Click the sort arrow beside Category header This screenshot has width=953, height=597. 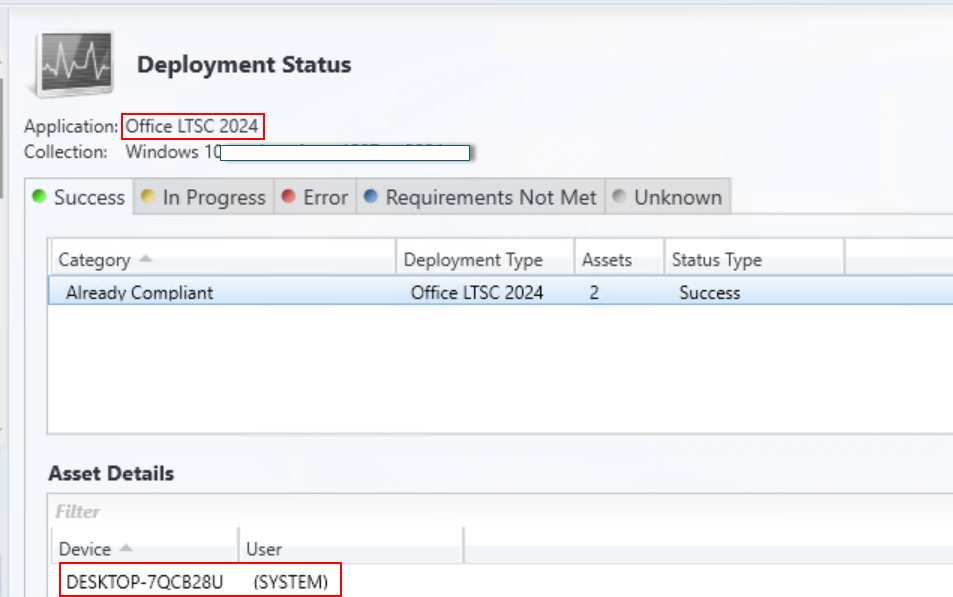click(146, 259)
